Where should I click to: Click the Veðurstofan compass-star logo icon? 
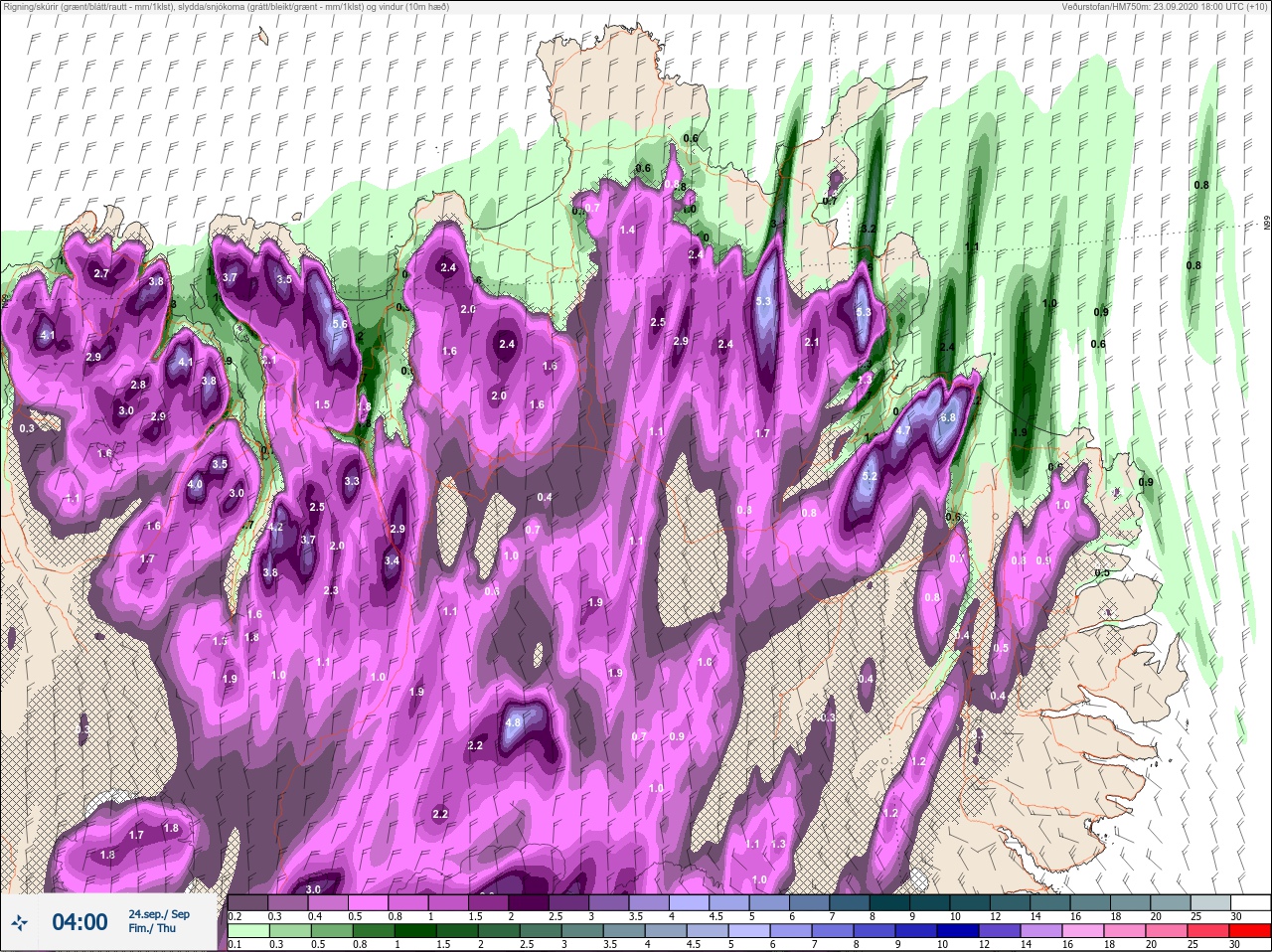20,923
